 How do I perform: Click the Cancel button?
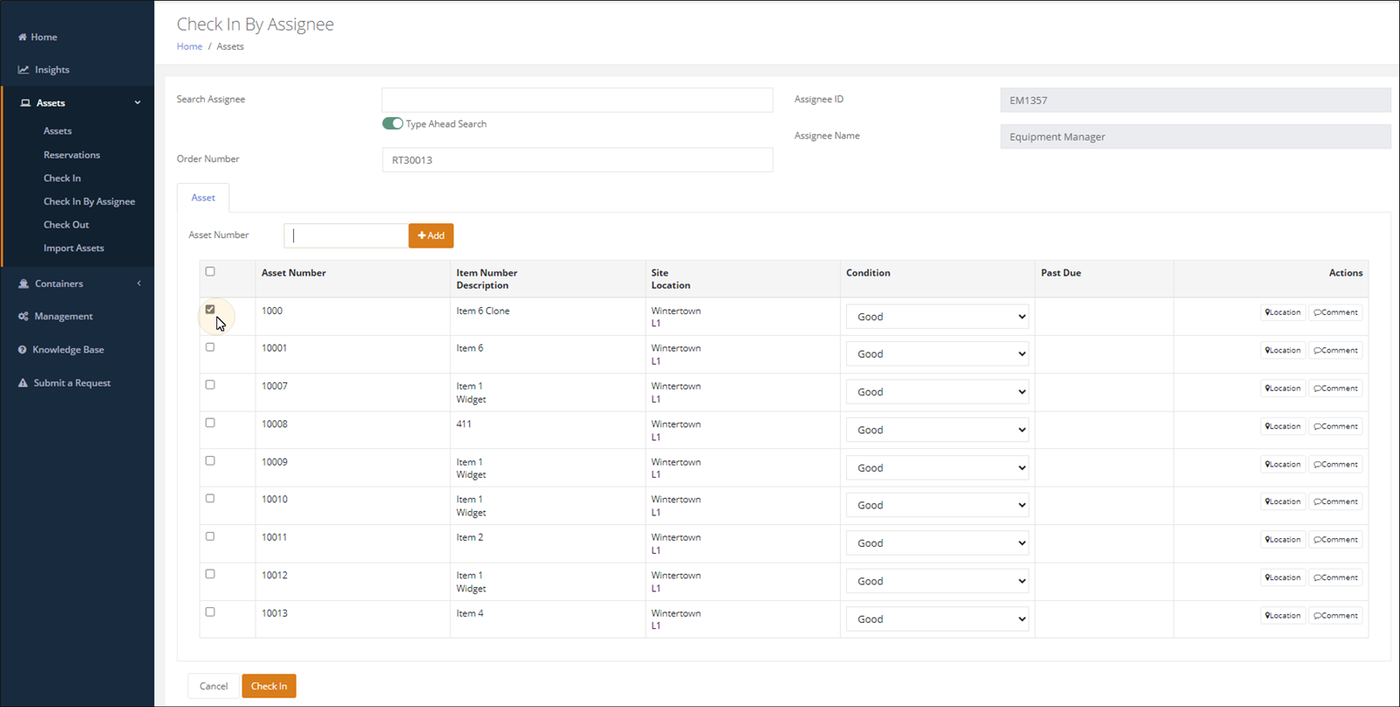(214, 686)
